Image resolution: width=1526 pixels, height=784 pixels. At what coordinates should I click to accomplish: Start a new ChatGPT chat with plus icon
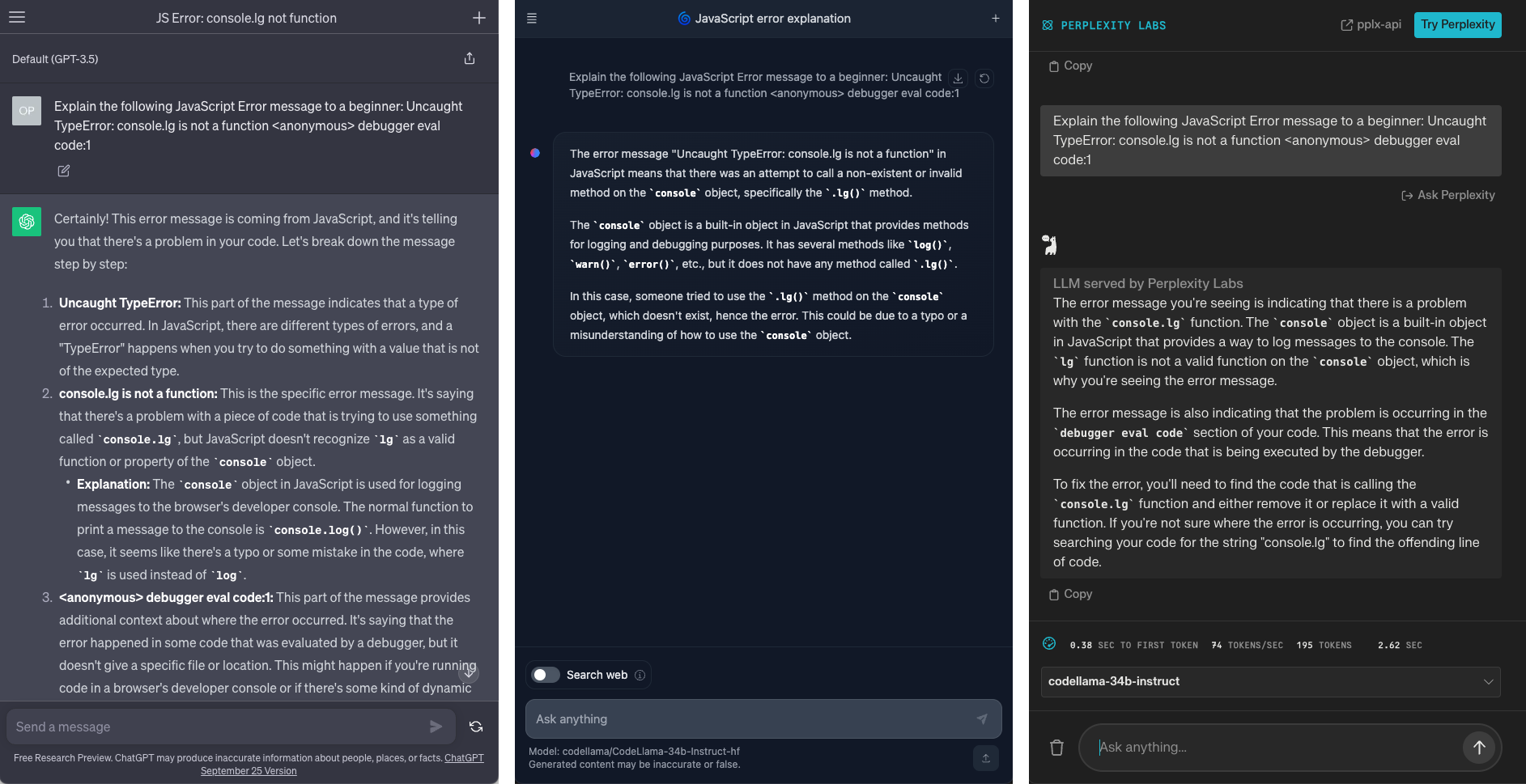(x=479, y=18)
